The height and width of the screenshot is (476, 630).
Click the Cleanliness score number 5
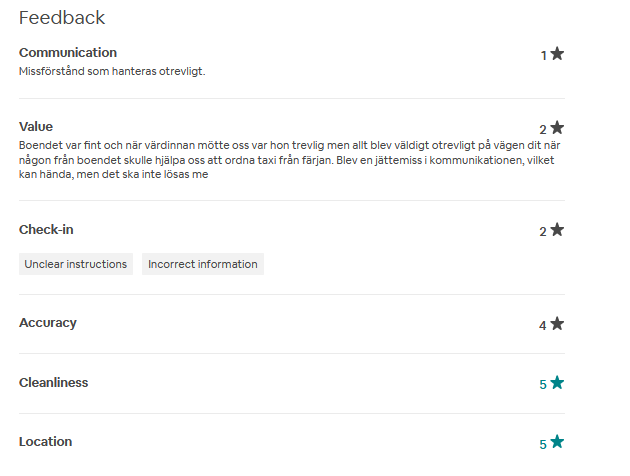point(543,384)
